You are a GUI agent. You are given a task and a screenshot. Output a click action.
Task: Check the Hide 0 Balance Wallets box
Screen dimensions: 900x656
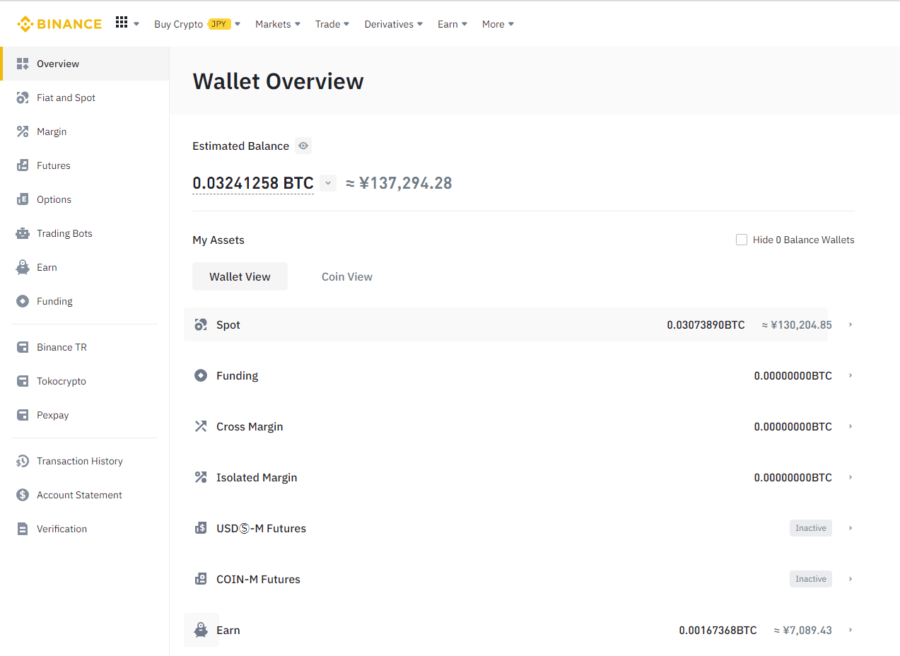(x=741, y=240)
